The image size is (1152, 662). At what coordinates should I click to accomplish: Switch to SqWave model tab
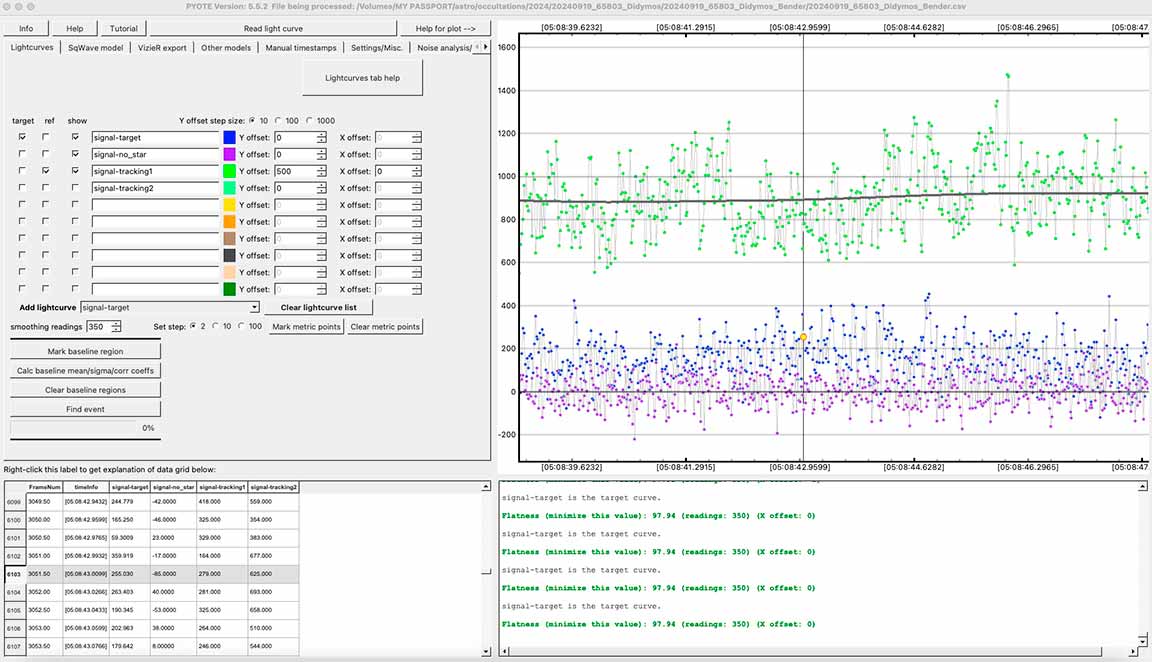click(96, 48)
